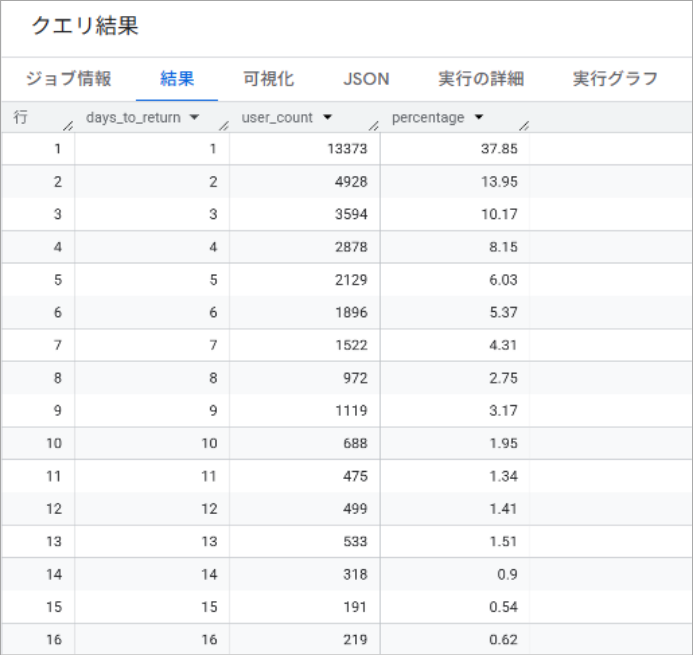
Task: Switch to the 実行グラフ tab
Action: pyautogui.click(x=615, y=79)
